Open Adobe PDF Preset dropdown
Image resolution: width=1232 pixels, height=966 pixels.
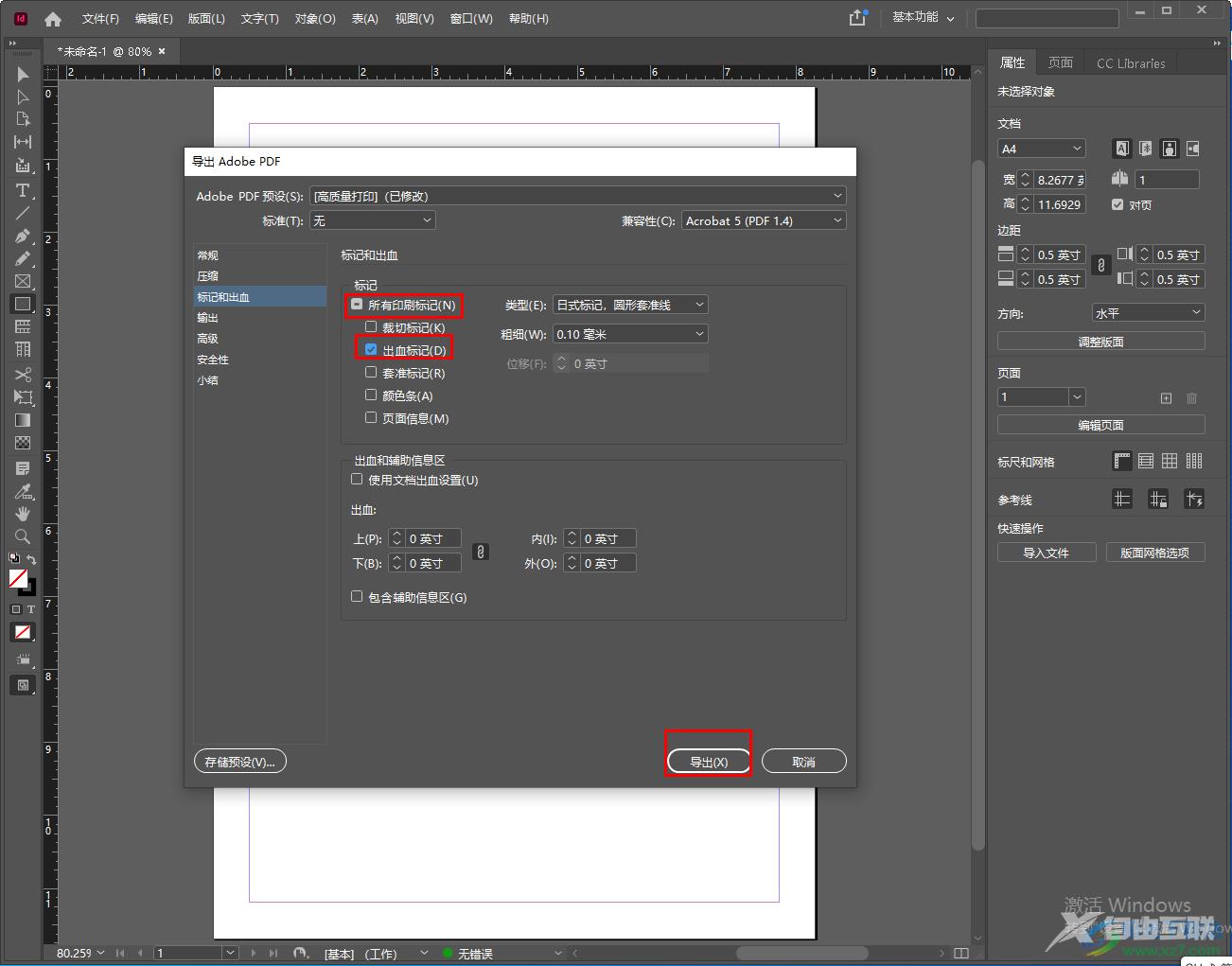577,196
